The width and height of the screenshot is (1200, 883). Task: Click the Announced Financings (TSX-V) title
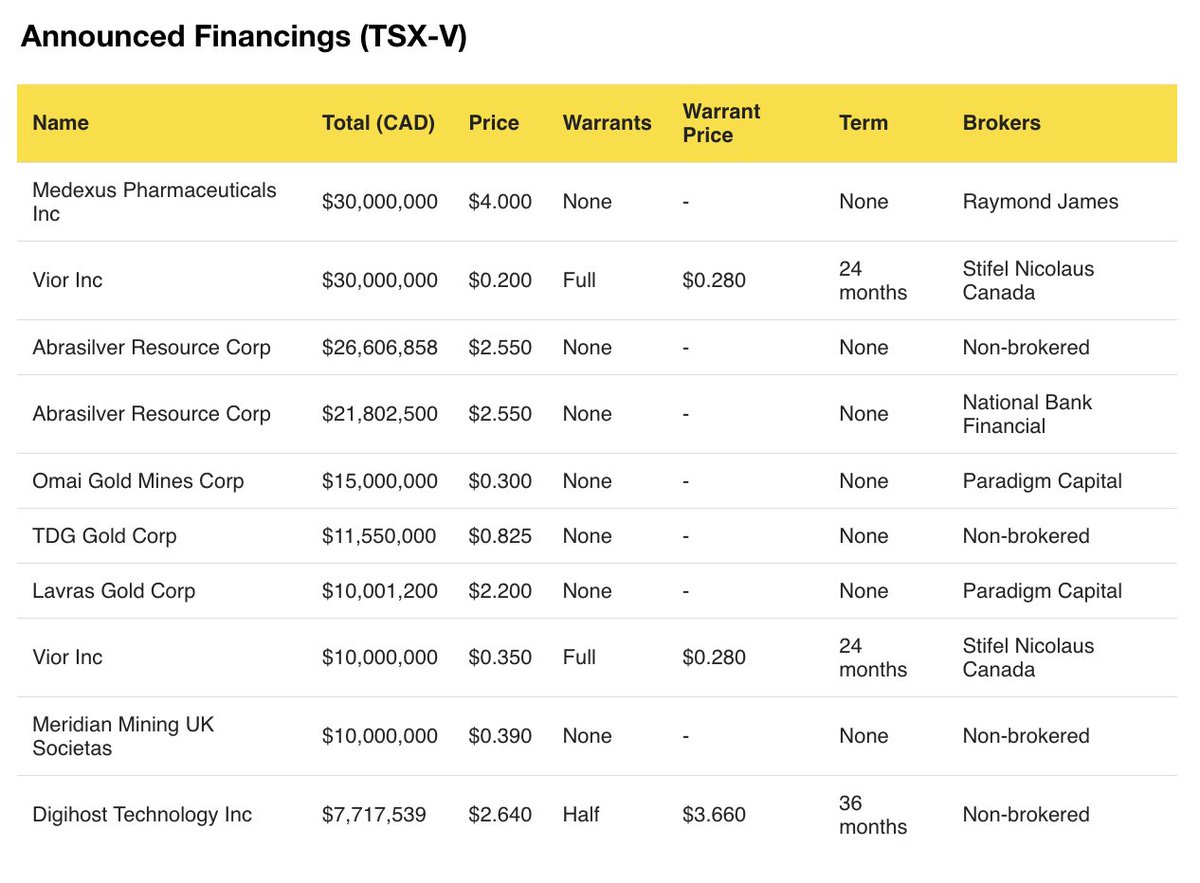[x=244, y=37]
